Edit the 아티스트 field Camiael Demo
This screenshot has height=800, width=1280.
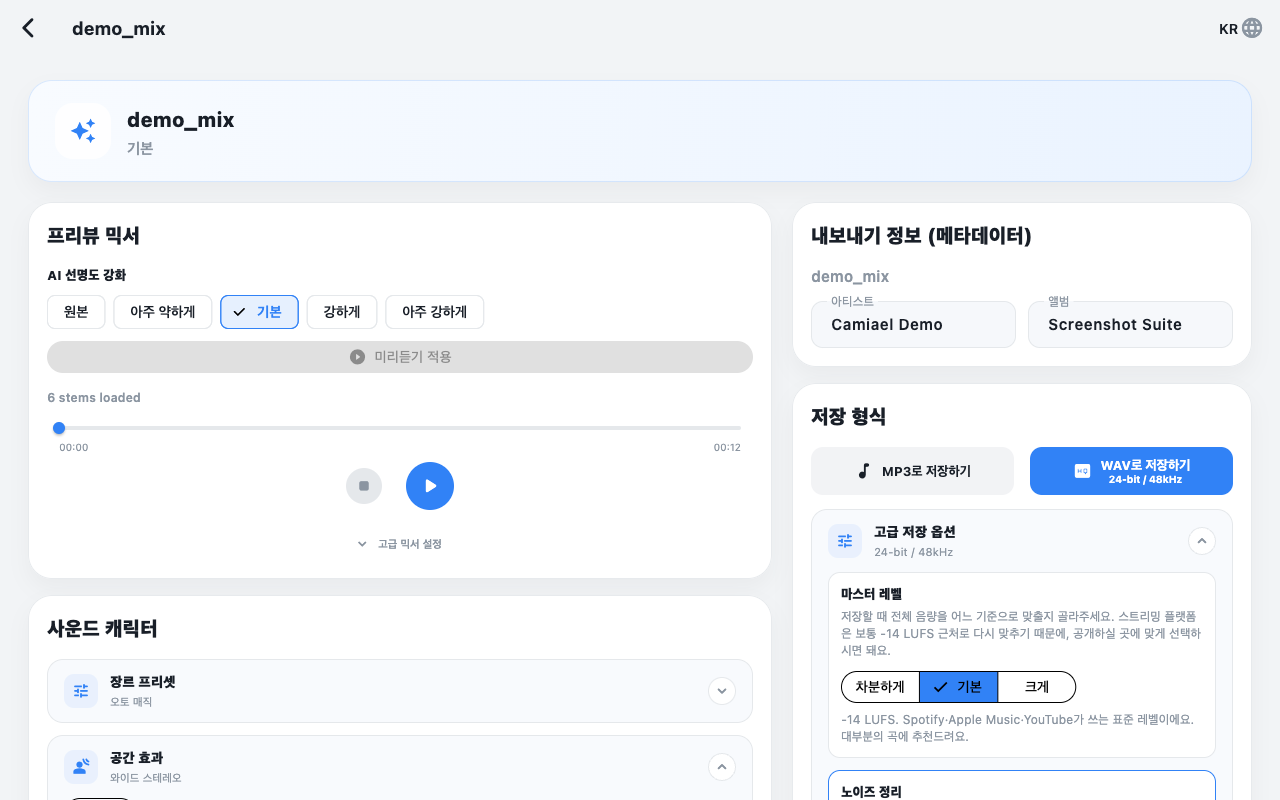tap(913, 325)
